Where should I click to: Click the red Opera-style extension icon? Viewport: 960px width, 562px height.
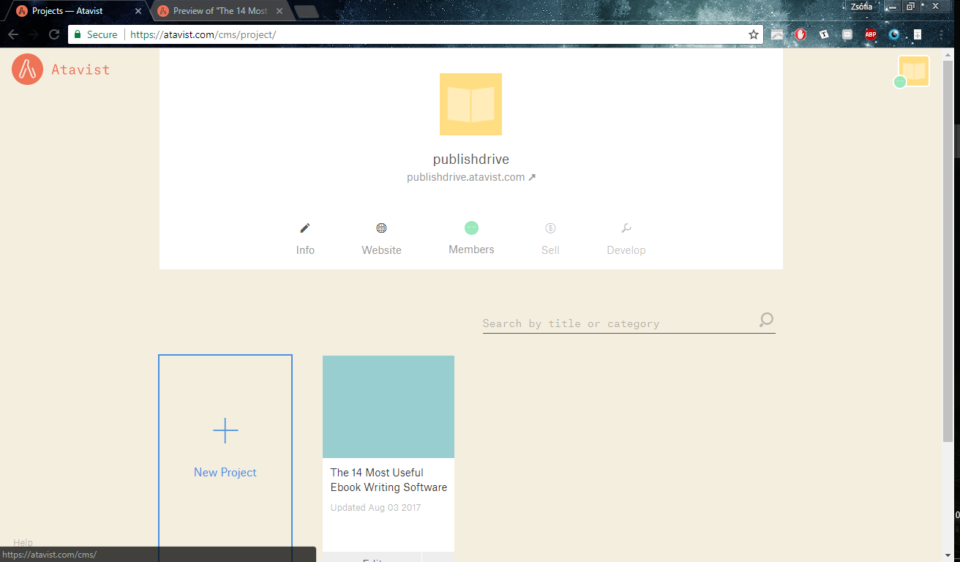[x=800, y=34]
